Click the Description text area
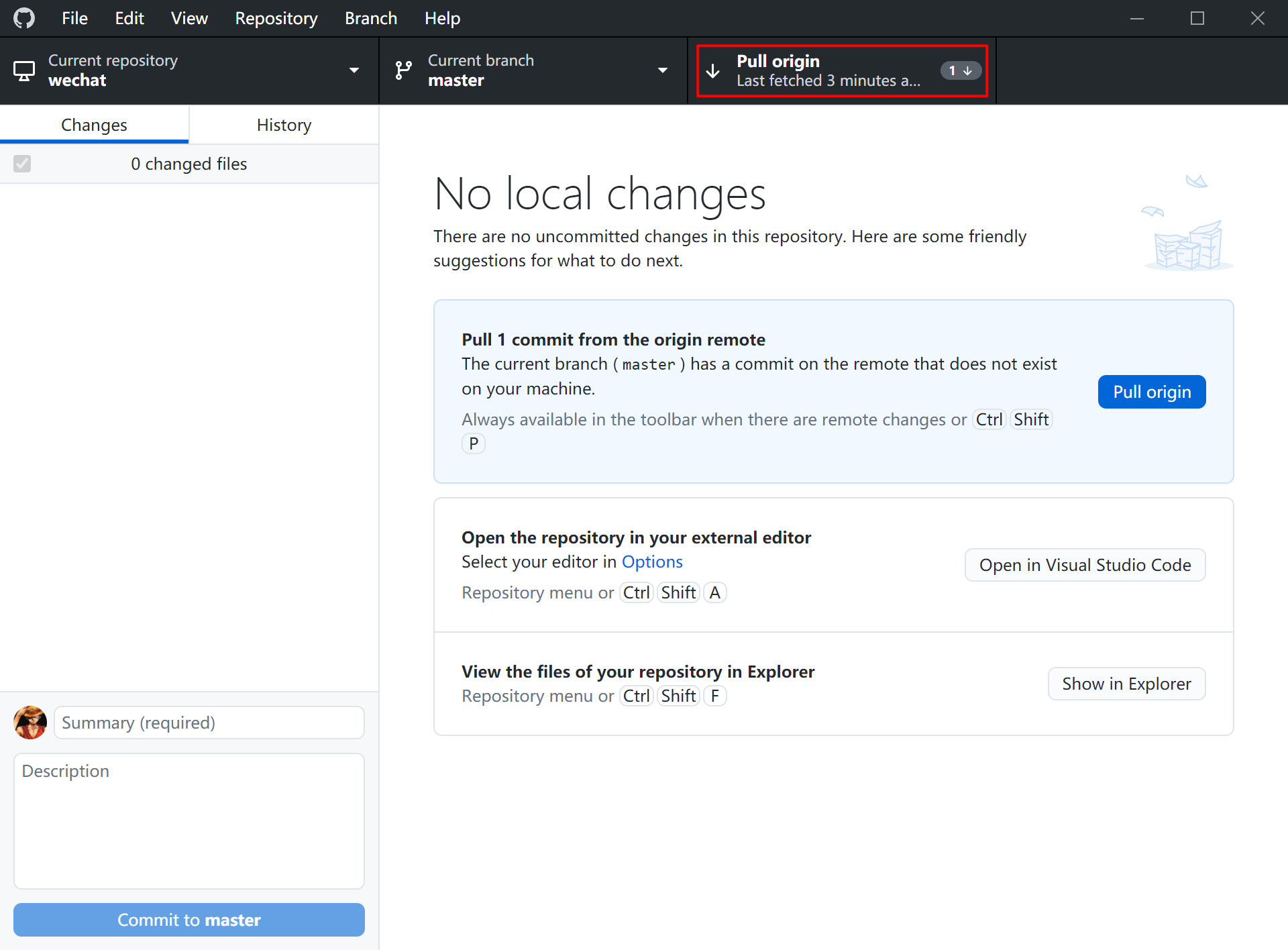 [x=189, y=820]
